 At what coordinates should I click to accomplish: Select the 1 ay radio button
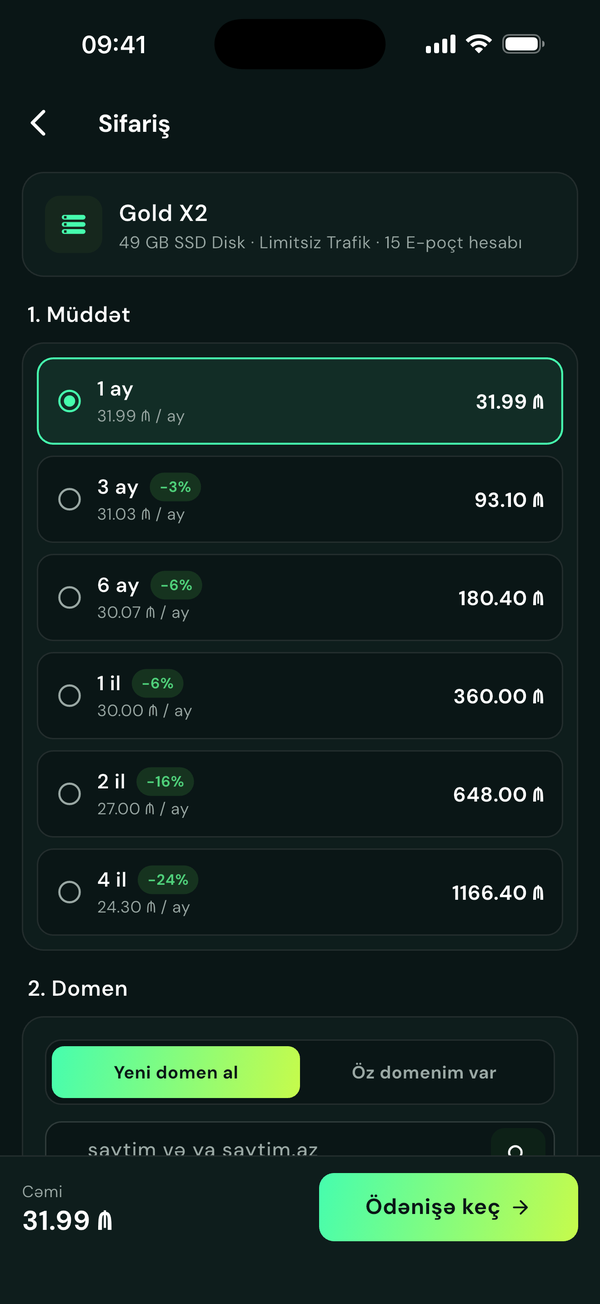(x=69, y=401)
